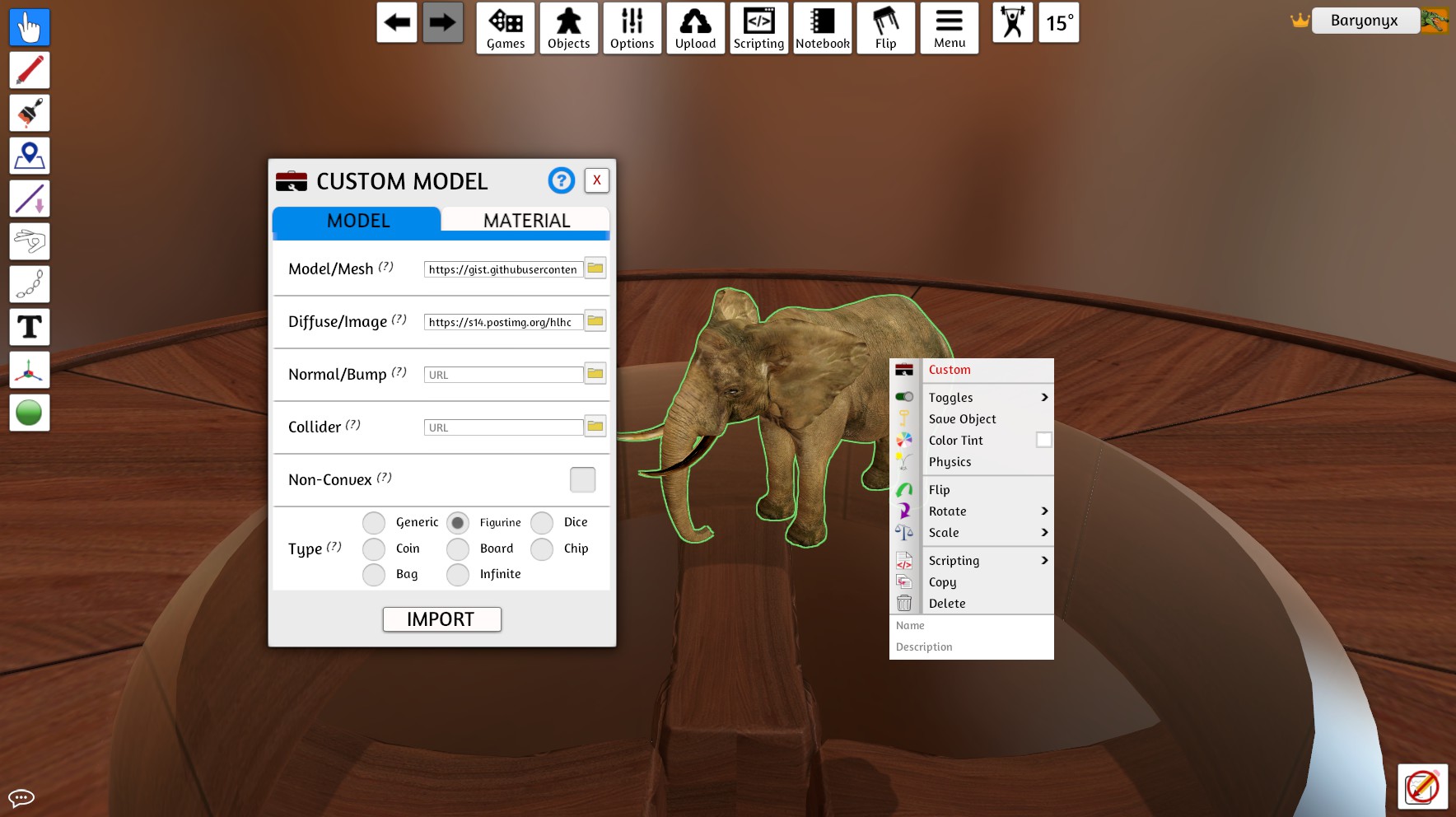The width and height of the screenshot is (1456, 817).
Task: Open the Scripting editor
Action: click(x=759, y=28)
